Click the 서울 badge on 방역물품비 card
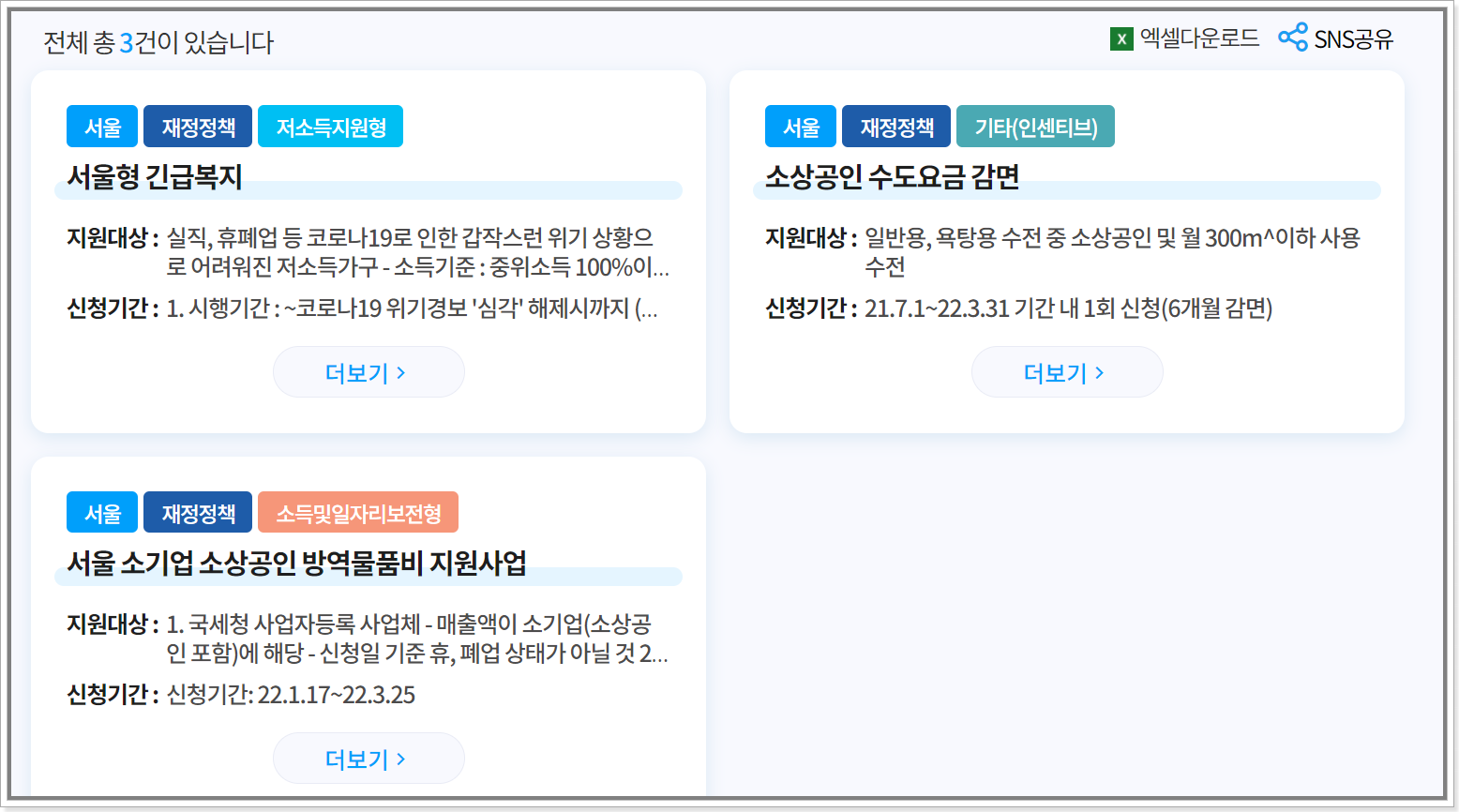This screenshot has width=1459, height=812. pos(101,511)
